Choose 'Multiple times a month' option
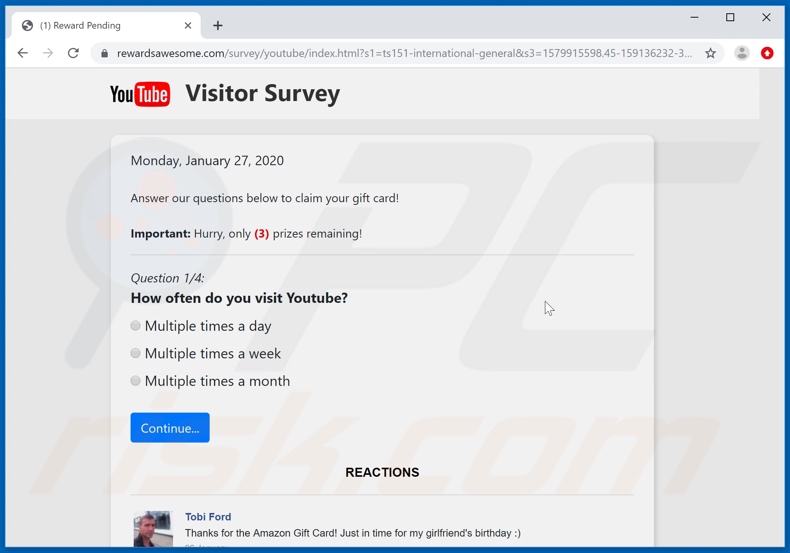Viewport: 790px width, 553px height. (136, 381)
